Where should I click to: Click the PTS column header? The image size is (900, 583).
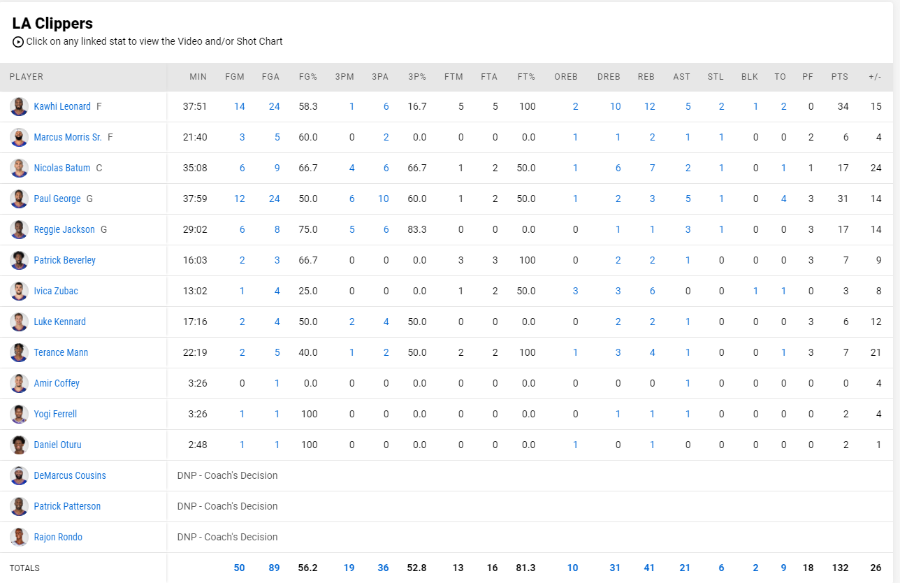[840, 77]
